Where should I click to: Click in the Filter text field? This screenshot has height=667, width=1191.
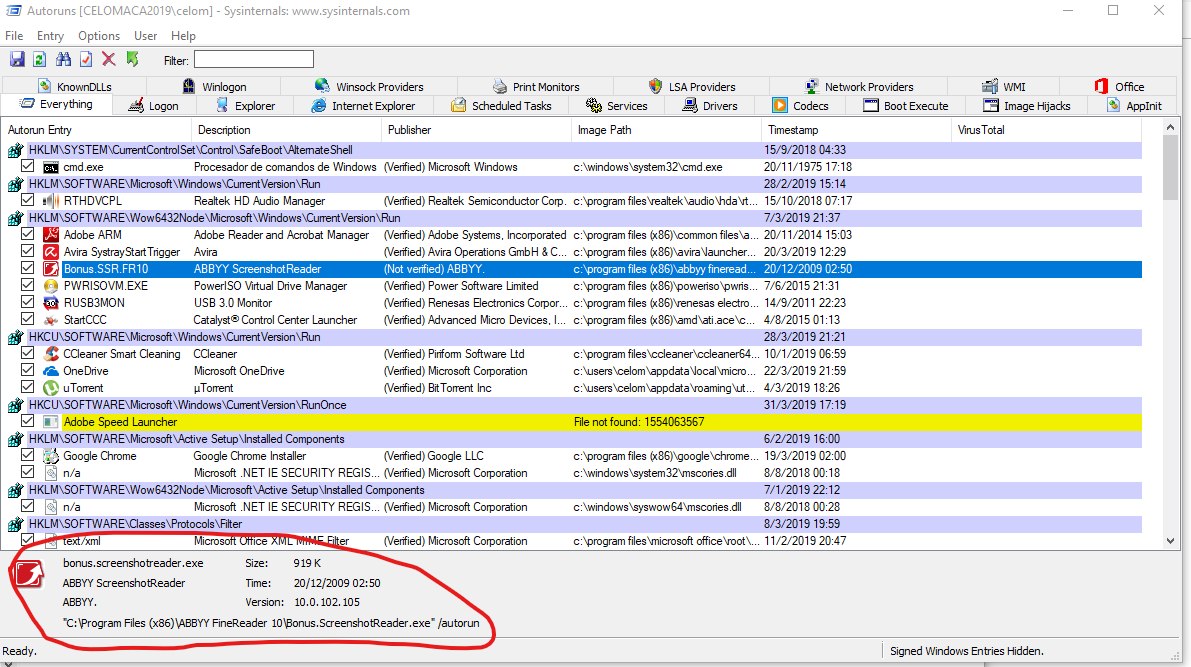click(254, 59)
